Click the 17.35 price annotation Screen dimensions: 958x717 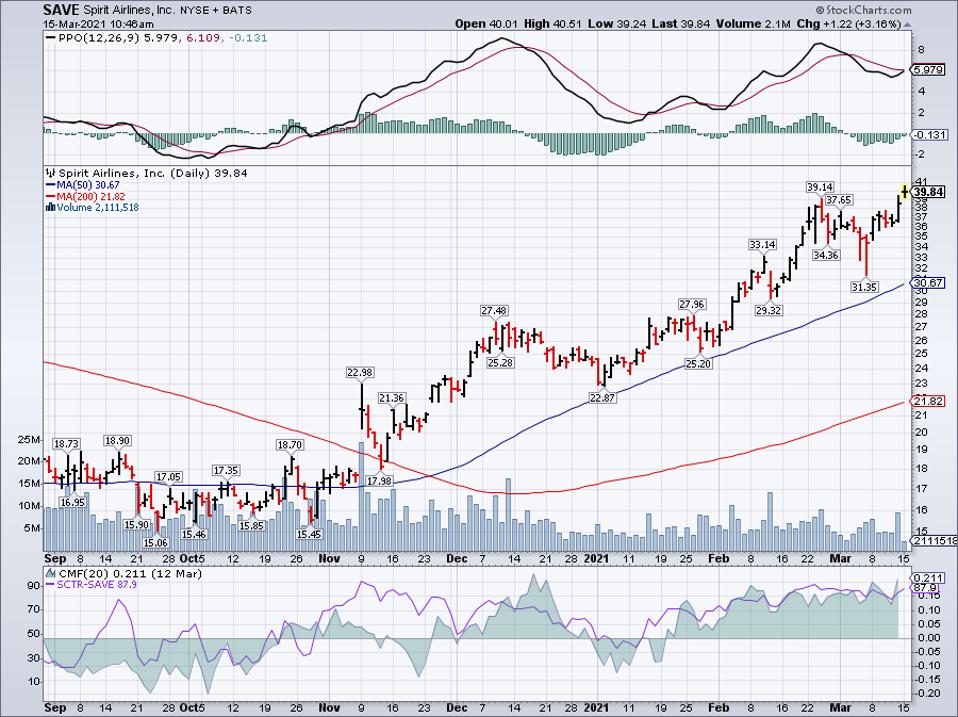(225, 471)
